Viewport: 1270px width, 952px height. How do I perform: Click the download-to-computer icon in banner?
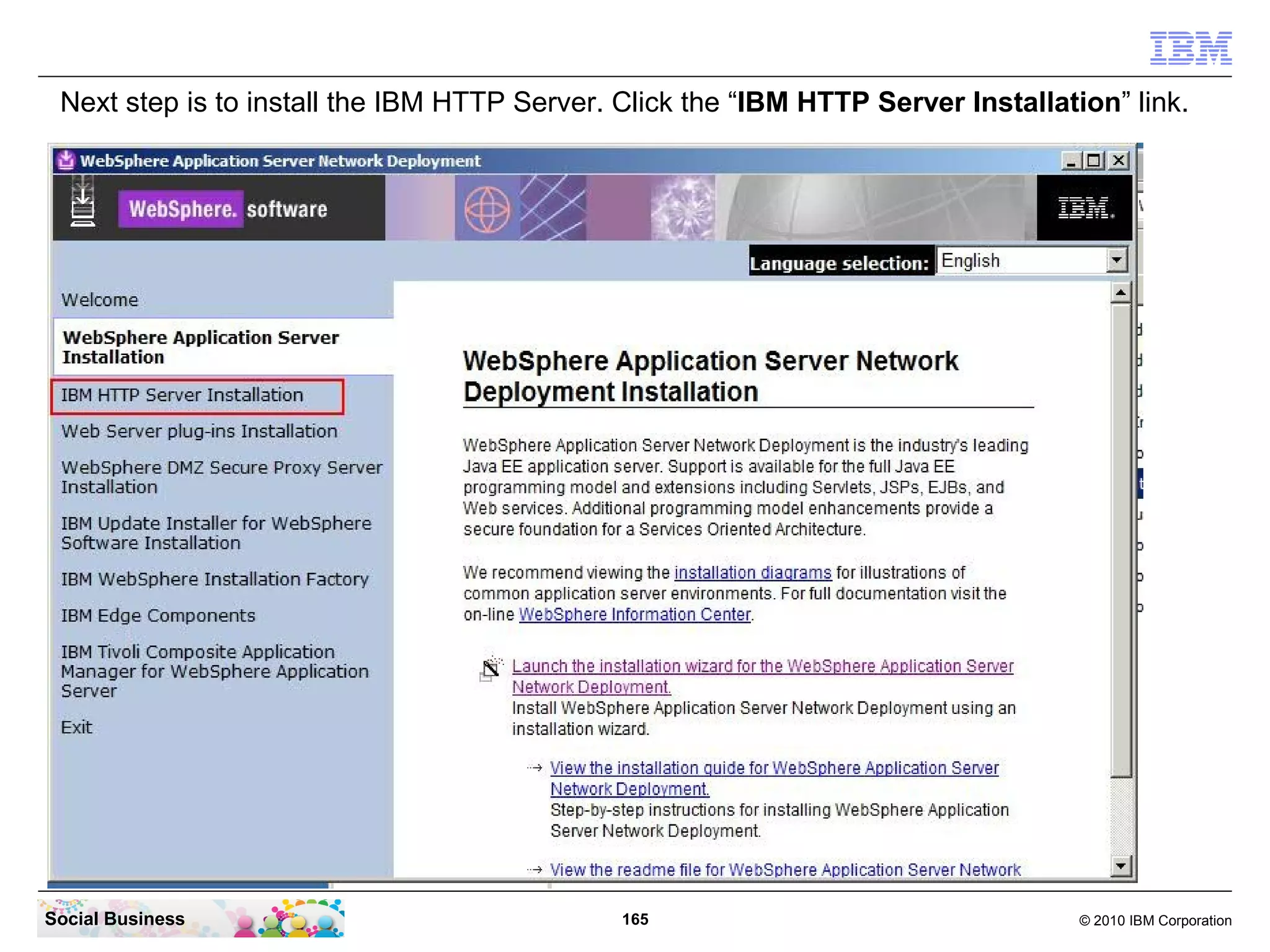click(x=82, y=201)
